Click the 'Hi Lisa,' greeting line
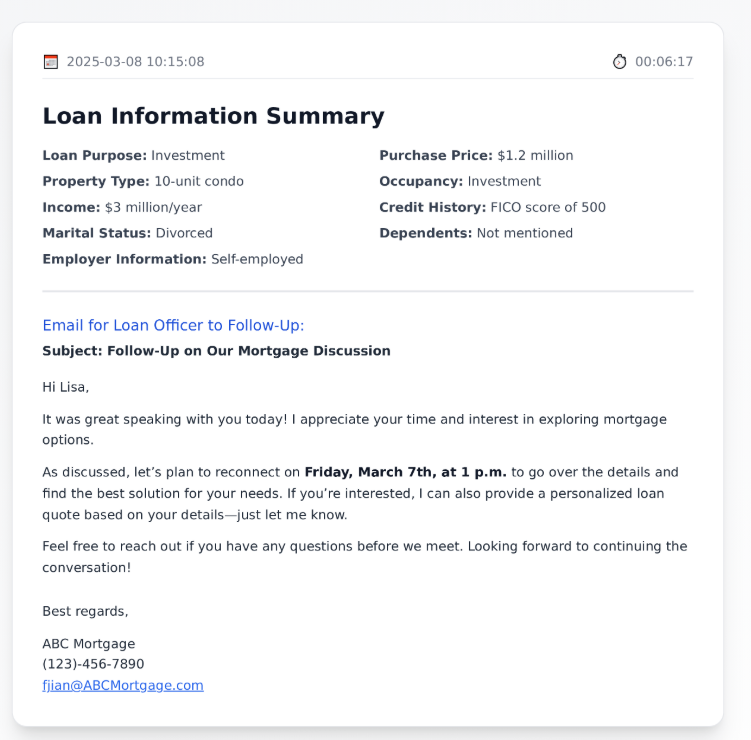Viewport: 751px width, 740px height. (x=66, y=387)
